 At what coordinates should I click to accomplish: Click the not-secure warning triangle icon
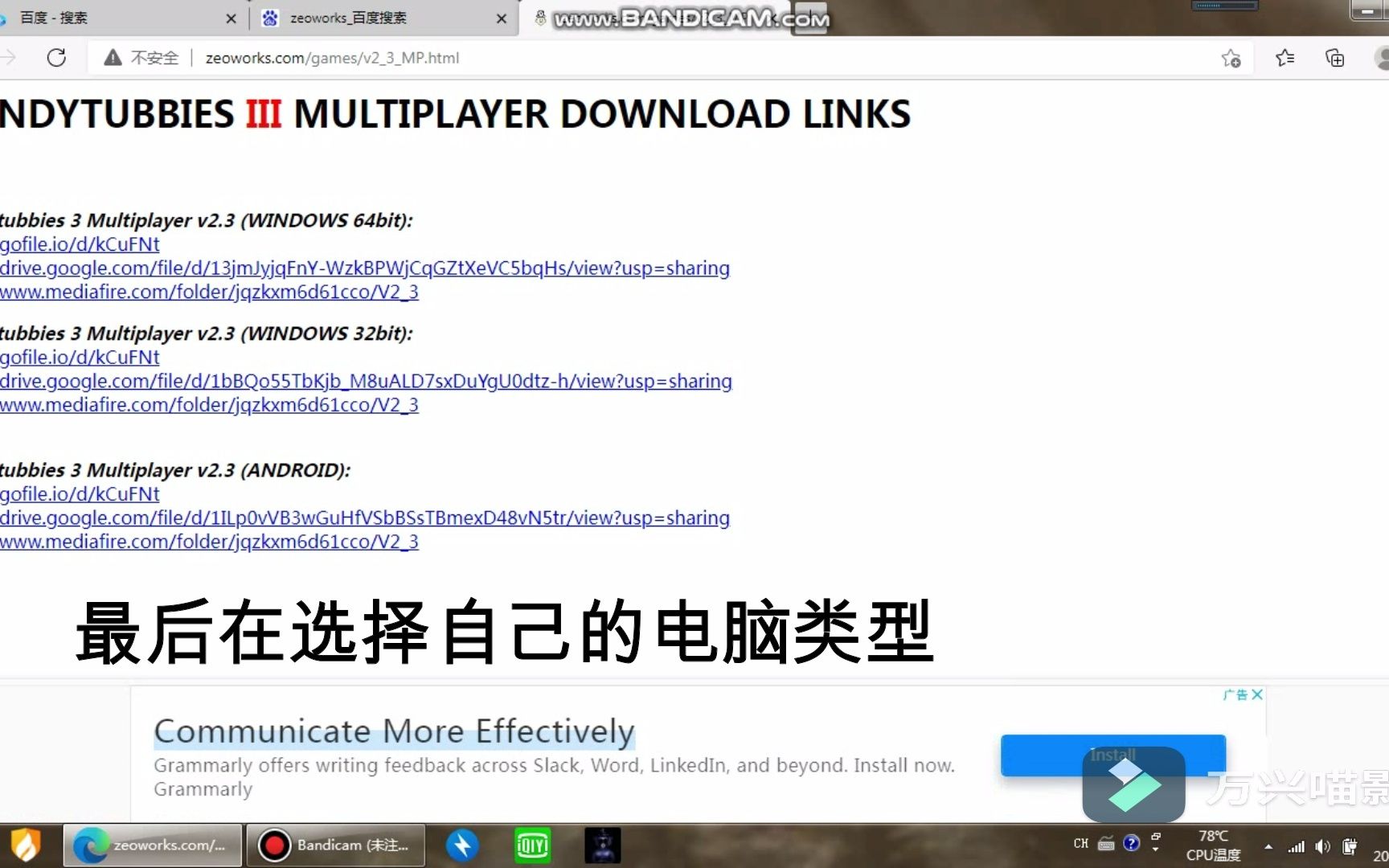tap(113, 58)
